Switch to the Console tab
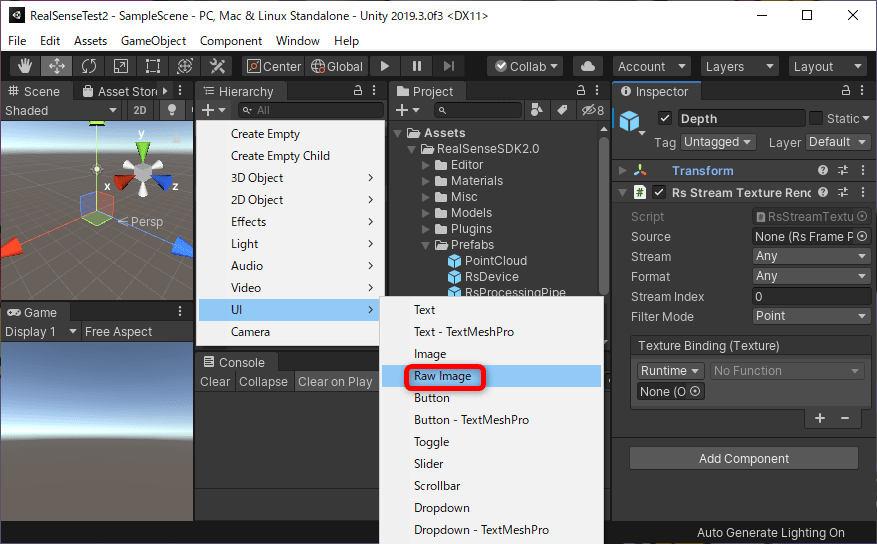 [234, 362]
